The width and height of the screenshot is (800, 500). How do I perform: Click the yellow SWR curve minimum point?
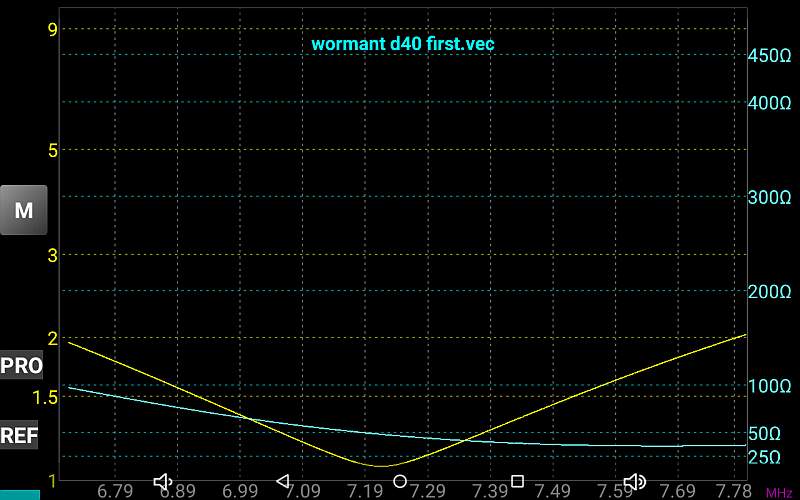384,466
